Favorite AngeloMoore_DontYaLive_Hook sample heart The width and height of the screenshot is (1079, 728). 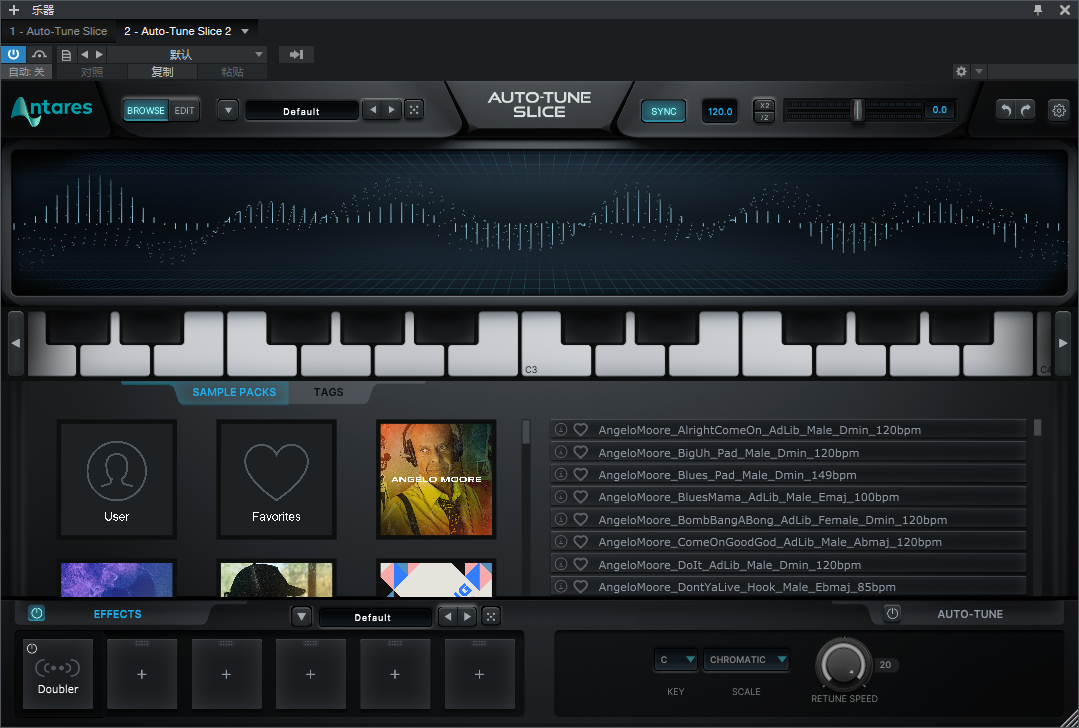[x=581, y=586]
